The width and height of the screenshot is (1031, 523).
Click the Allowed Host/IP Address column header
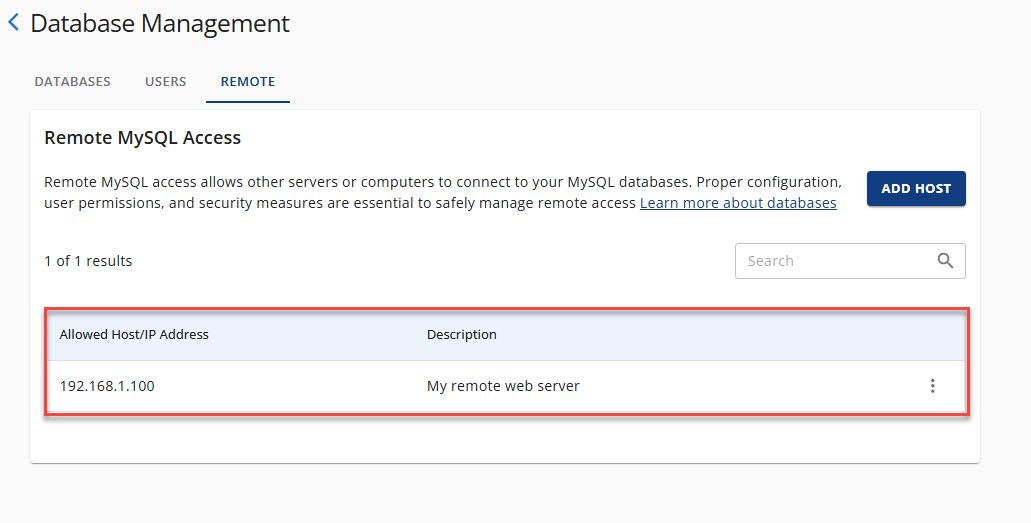click(133, 334)
